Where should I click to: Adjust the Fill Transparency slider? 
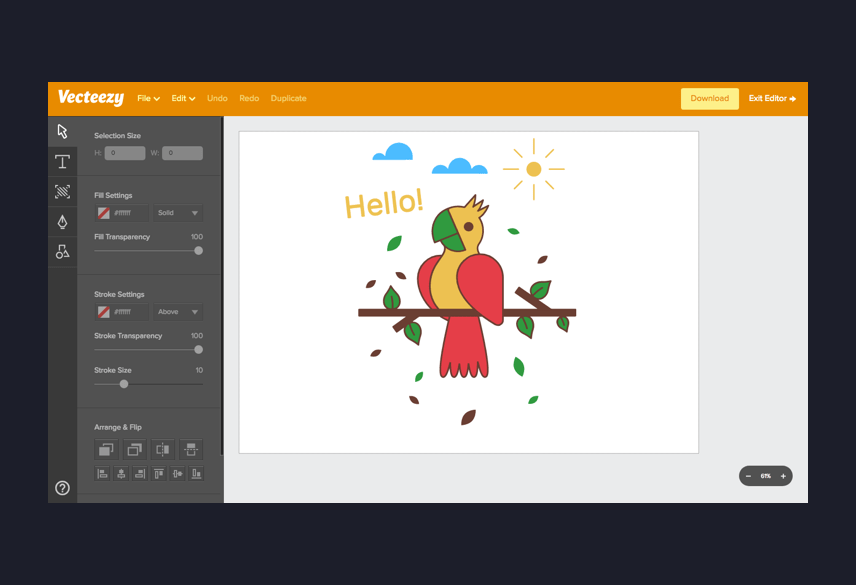tap(198, 251)
